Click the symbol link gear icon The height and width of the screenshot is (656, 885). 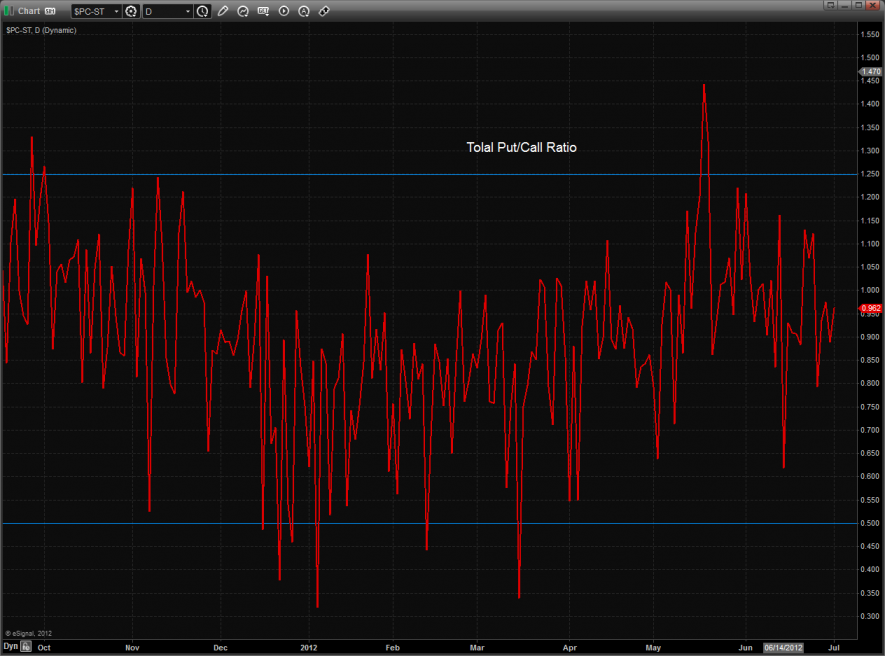tap(131, 11)
